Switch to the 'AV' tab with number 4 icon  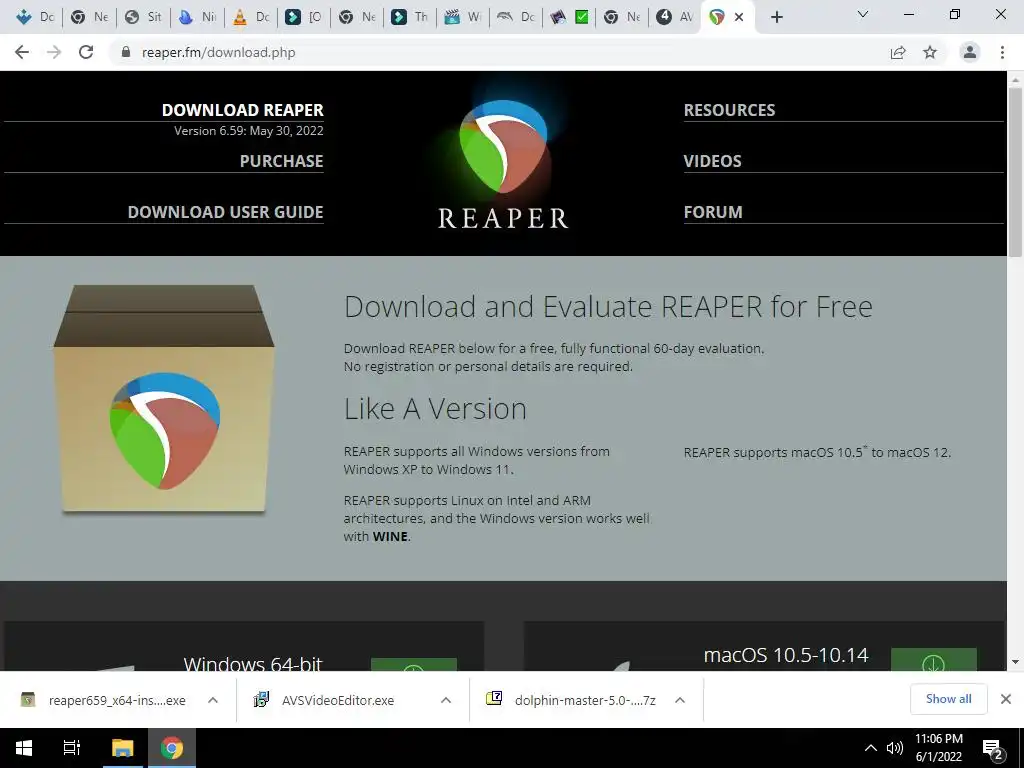coord(675,17)
